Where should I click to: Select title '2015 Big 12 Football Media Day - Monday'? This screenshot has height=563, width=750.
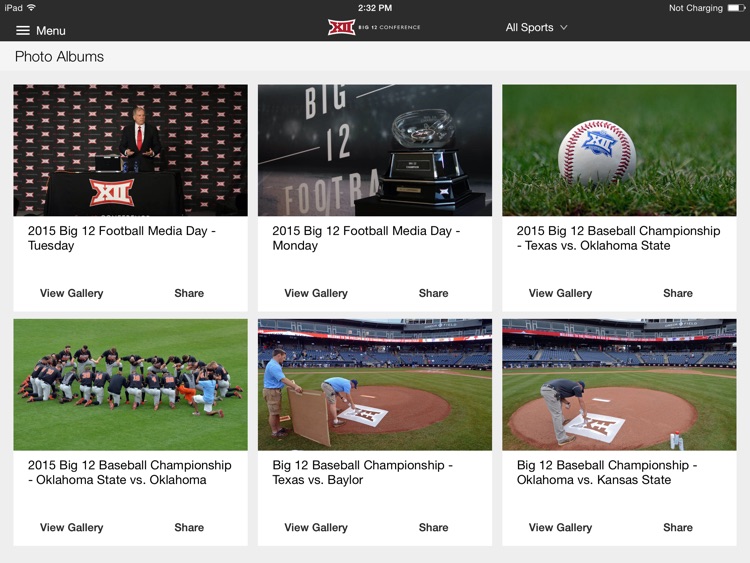click(366, 238)
